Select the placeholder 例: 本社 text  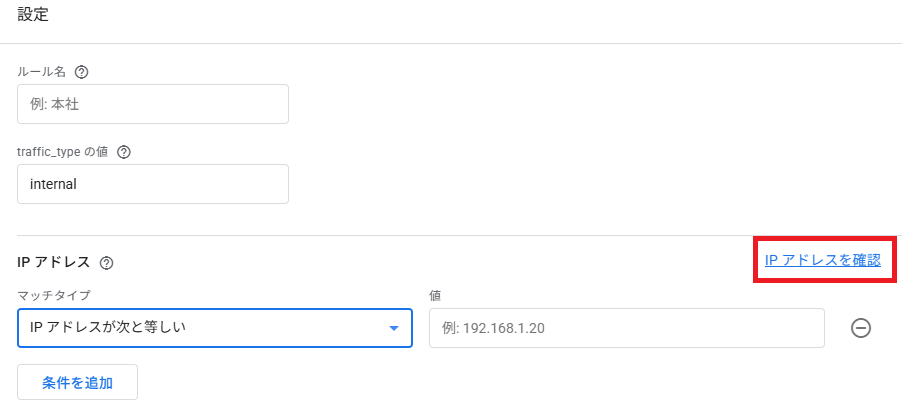[54, 105]
